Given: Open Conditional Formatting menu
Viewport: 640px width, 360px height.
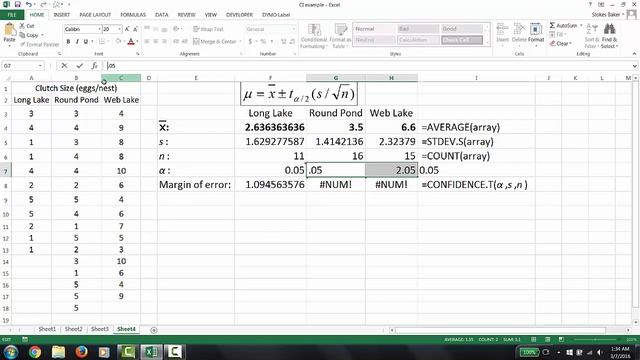Looking at the screenshot, I should click(313, 36).
